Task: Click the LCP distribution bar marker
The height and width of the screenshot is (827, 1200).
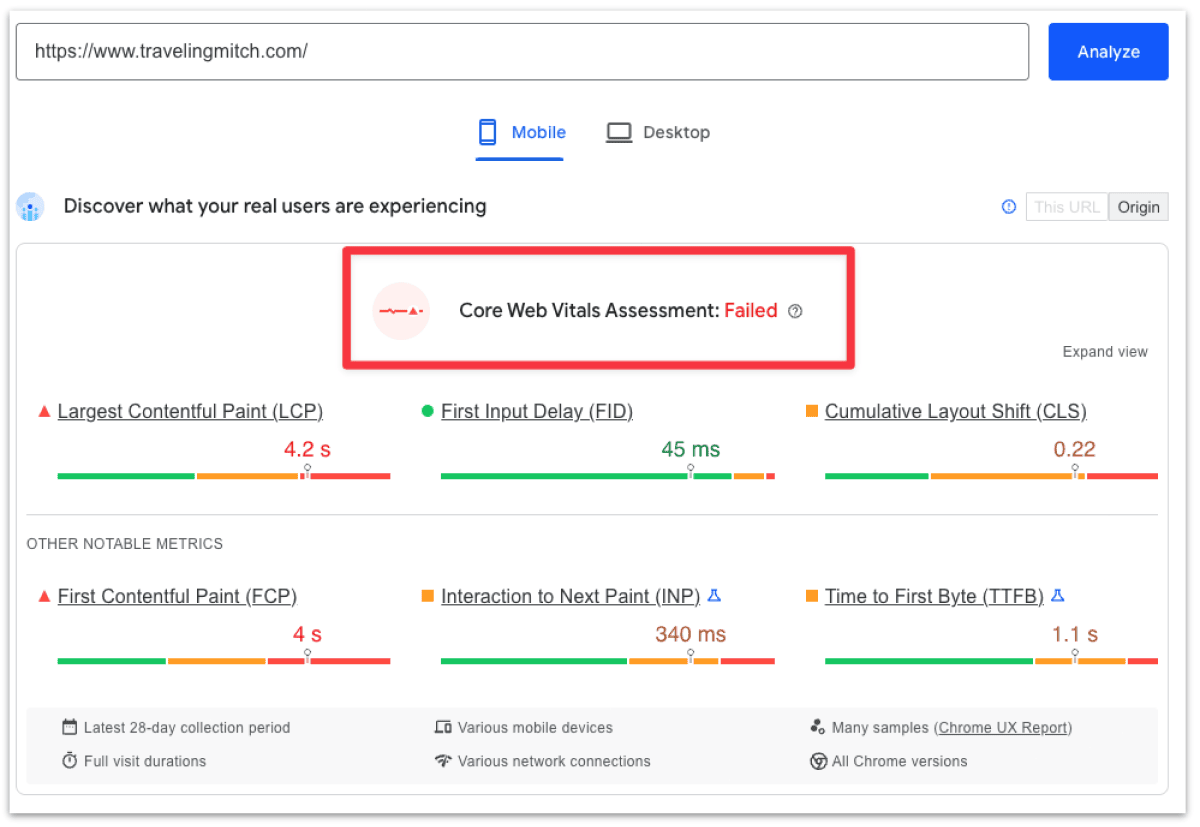Action: [307, 471]
